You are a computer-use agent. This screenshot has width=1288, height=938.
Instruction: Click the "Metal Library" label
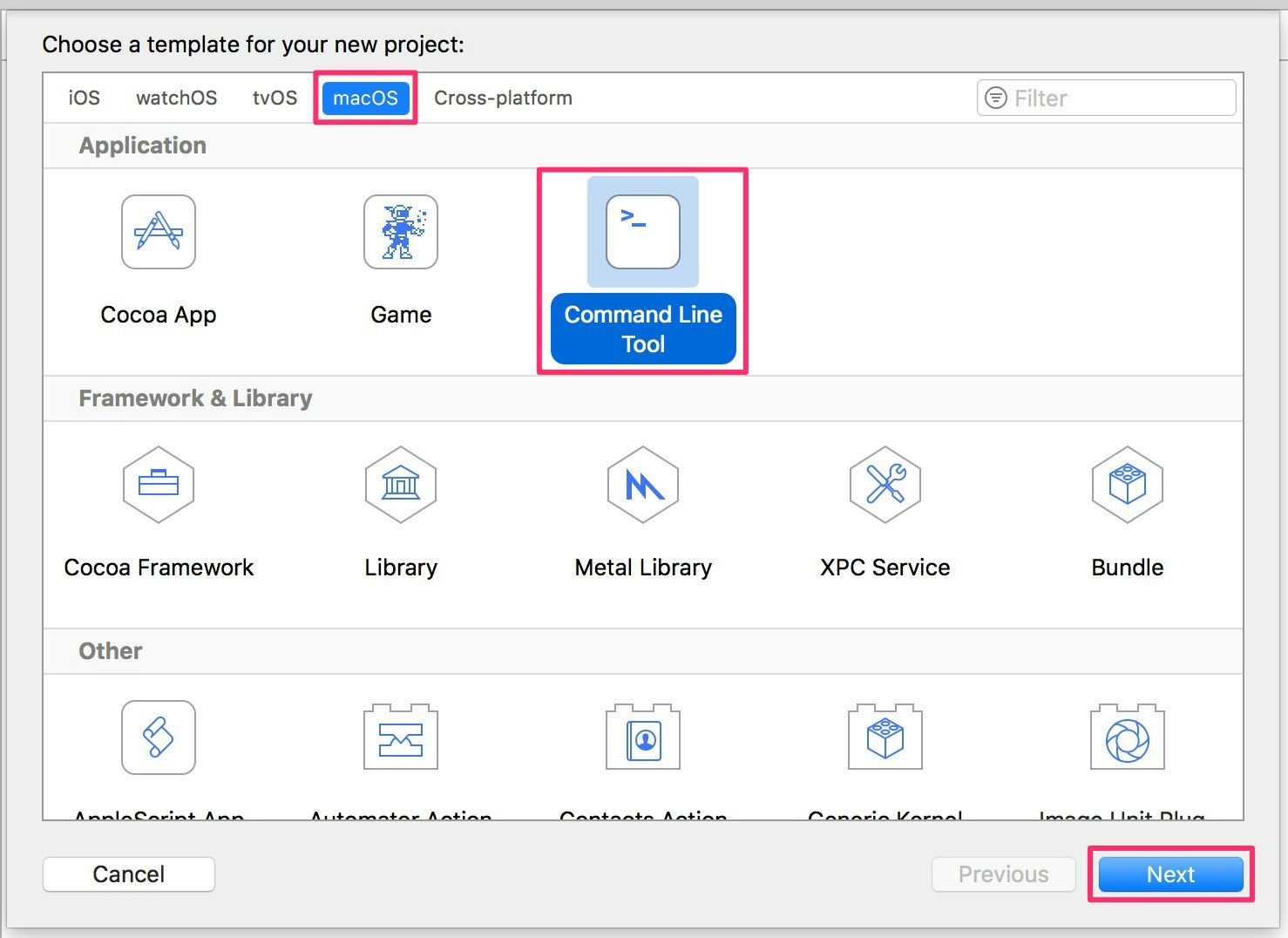tap(643, 568)
